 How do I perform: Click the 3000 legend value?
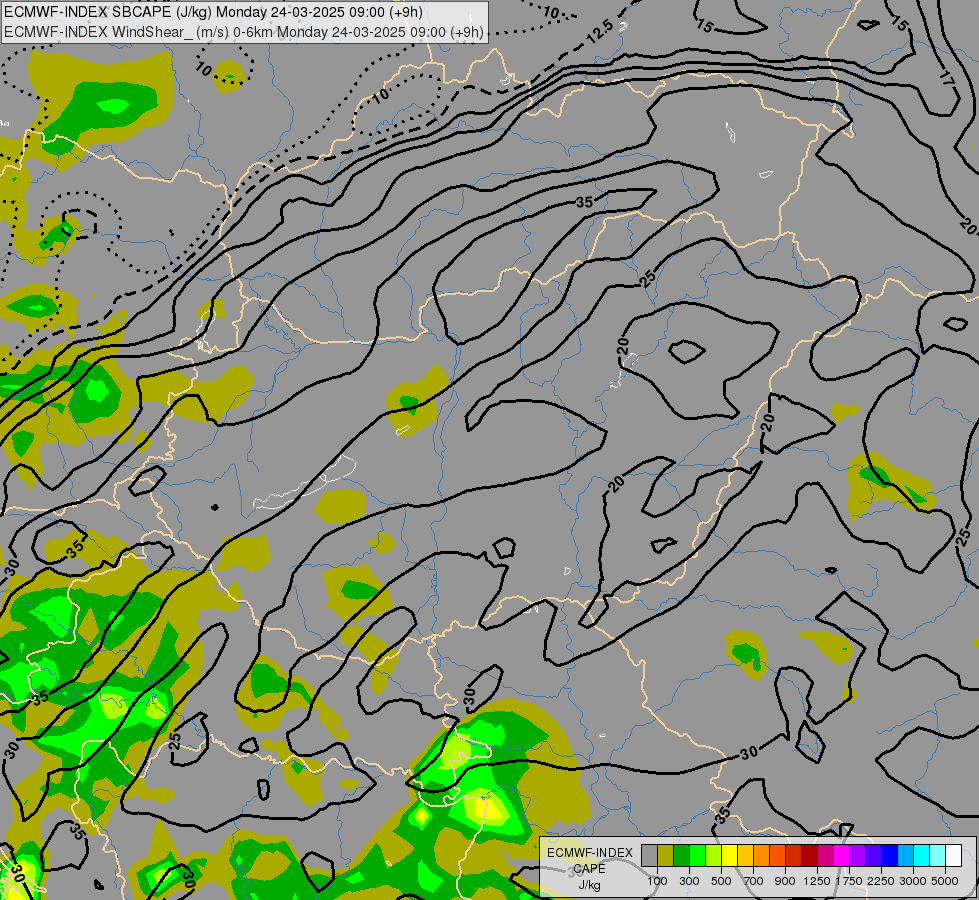[x=913, y=881]
